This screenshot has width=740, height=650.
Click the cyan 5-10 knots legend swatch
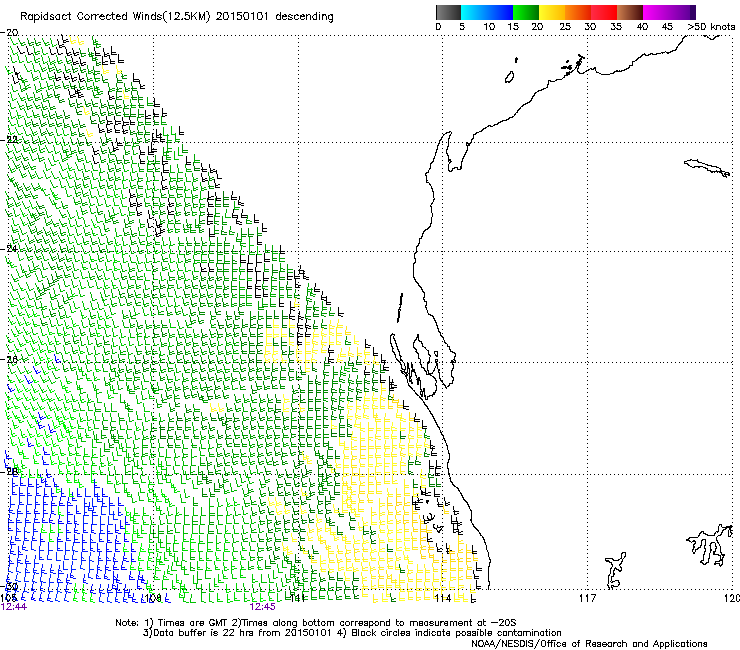click(x=474, y=12)
